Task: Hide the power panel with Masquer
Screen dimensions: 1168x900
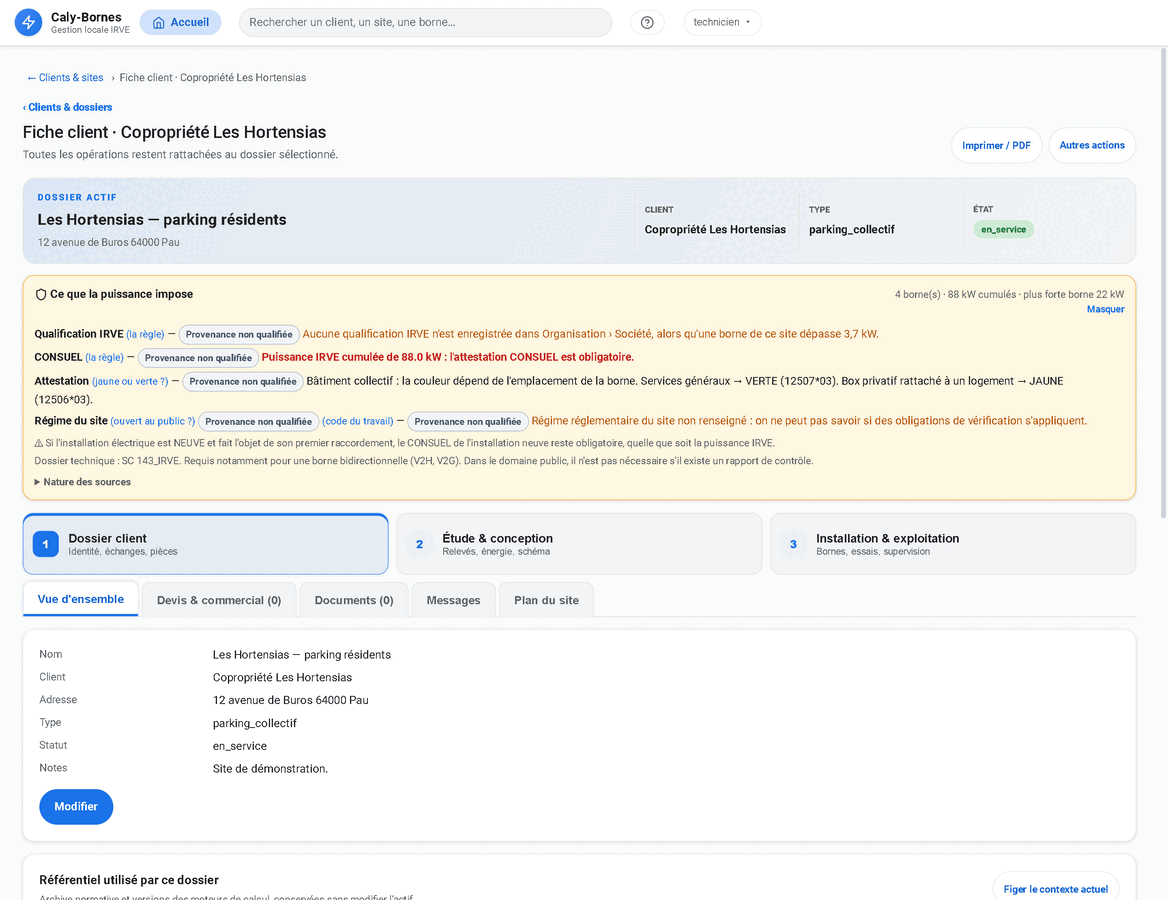Action: (x=1105, y=309)
